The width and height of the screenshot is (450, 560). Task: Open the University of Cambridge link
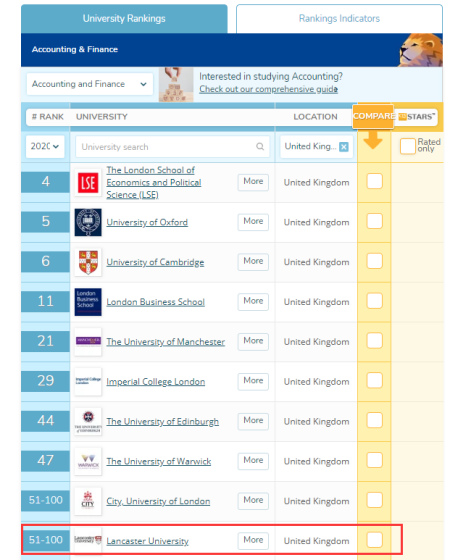point(155,262)
